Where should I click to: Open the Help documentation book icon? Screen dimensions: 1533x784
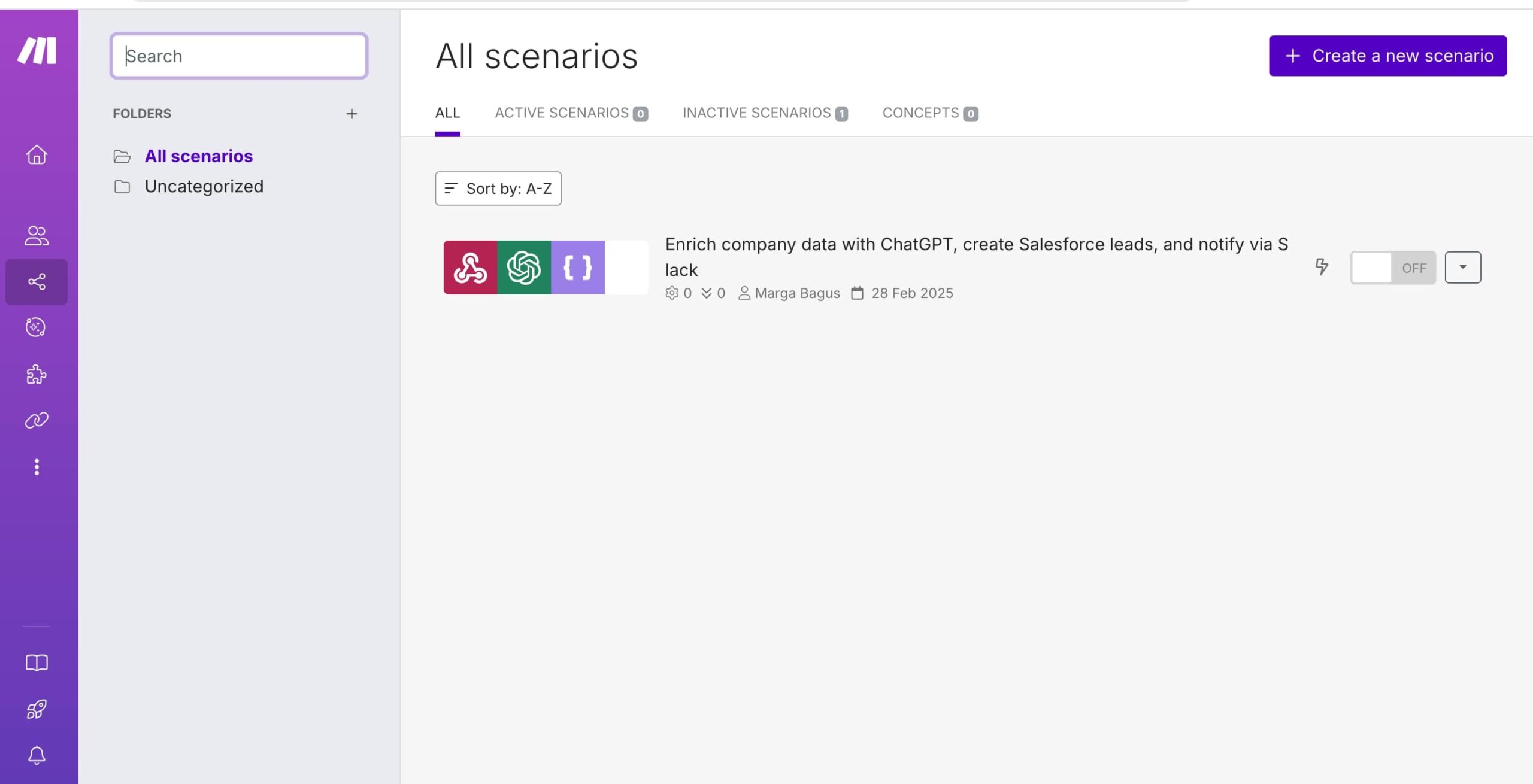(x=37, y=663)
